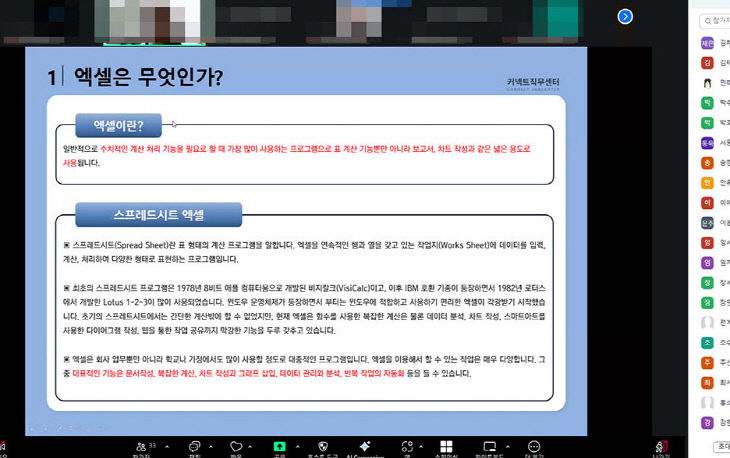Click active speaker video with green outline

point(154,22)
